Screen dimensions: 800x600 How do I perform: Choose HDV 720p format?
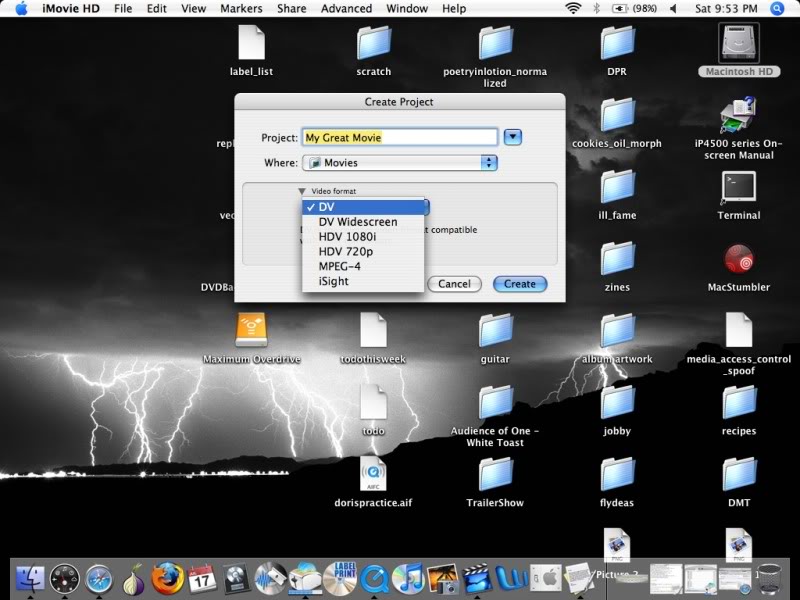363,252
